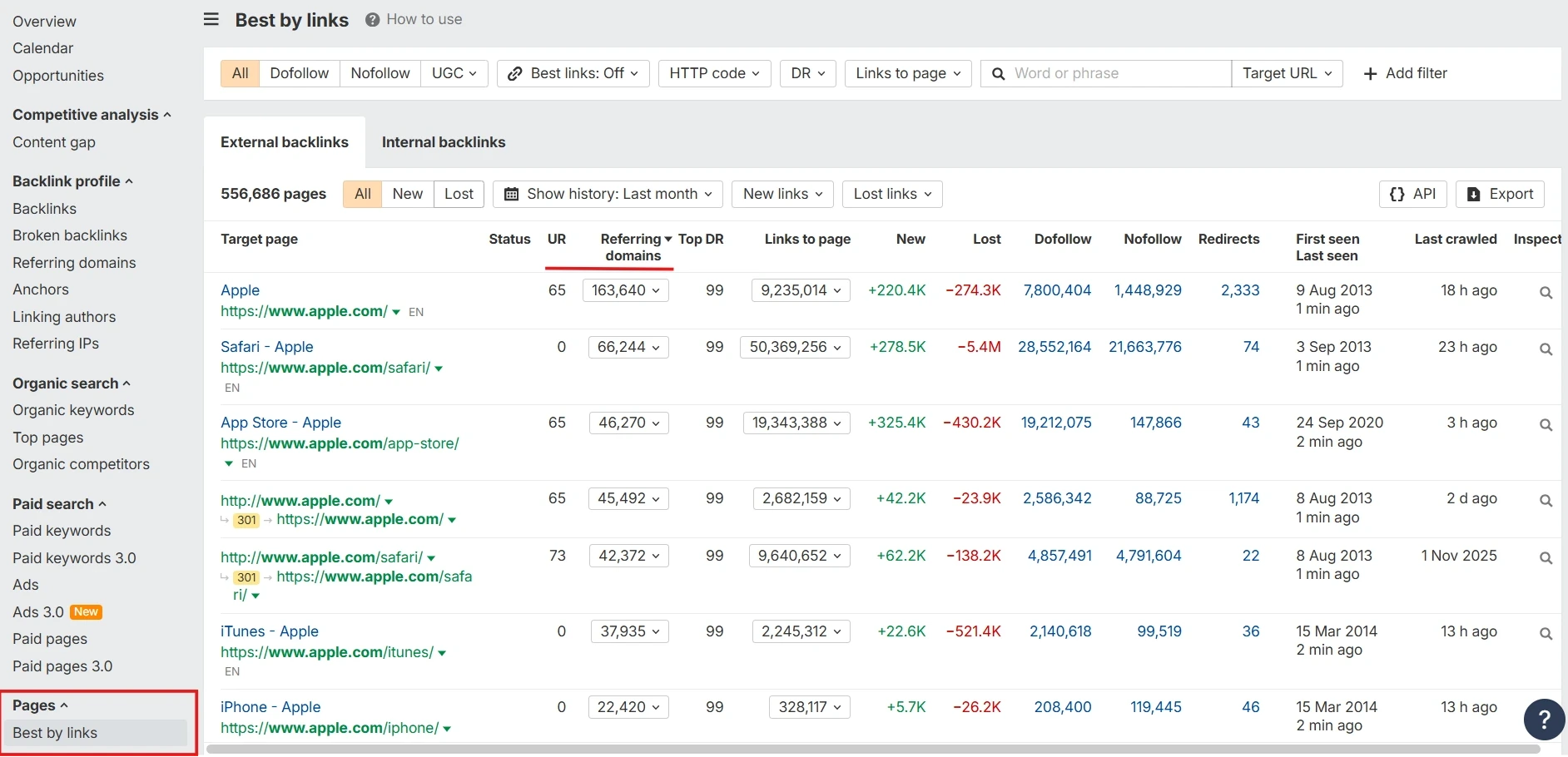Click the Add filter button

click(1406, 73)
